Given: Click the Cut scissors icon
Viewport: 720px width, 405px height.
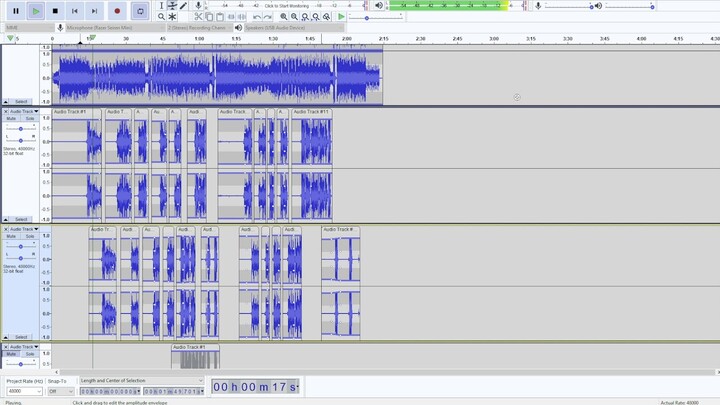Looking at the screenshot, I should [x=198, y=17].
